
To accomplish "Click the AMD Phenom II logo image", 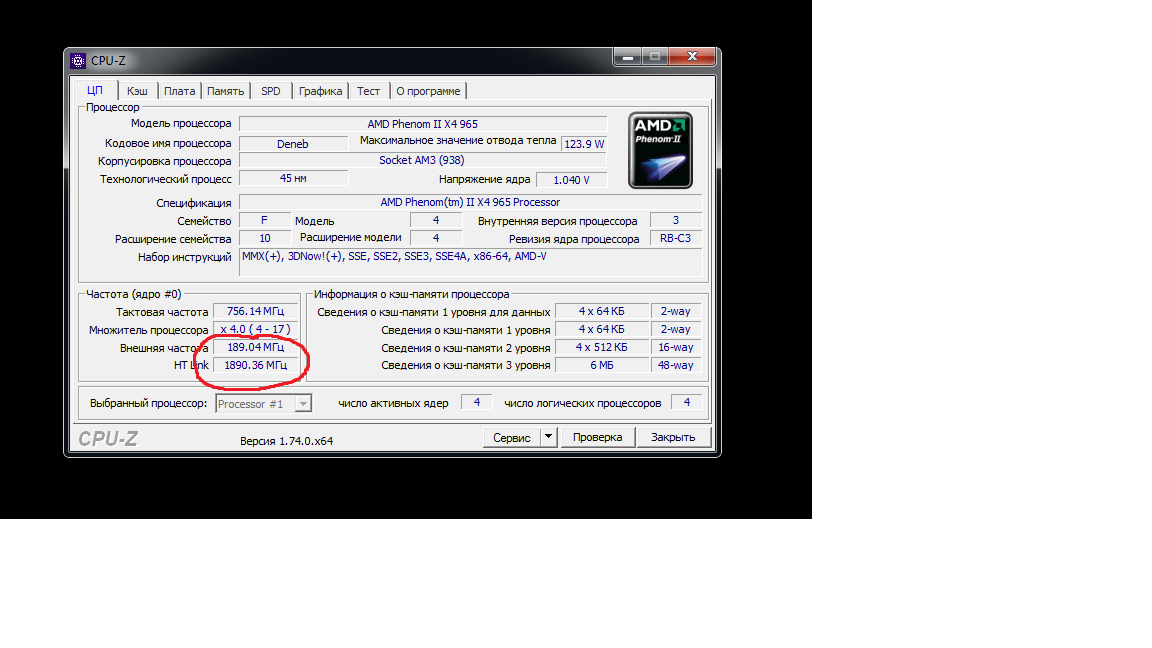I will coord(660,150).
